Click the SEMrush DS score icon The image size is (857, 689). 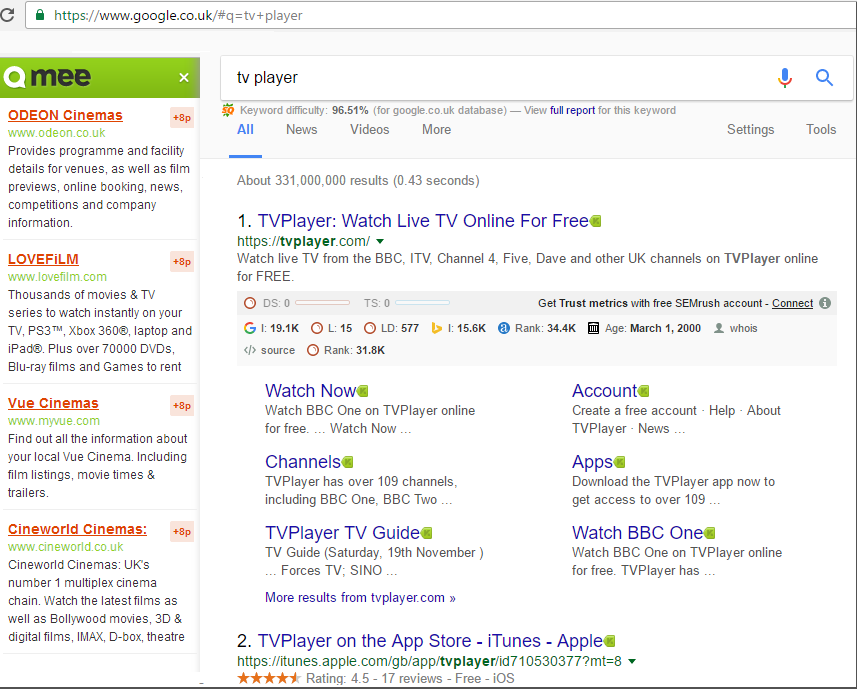[250, 303]
